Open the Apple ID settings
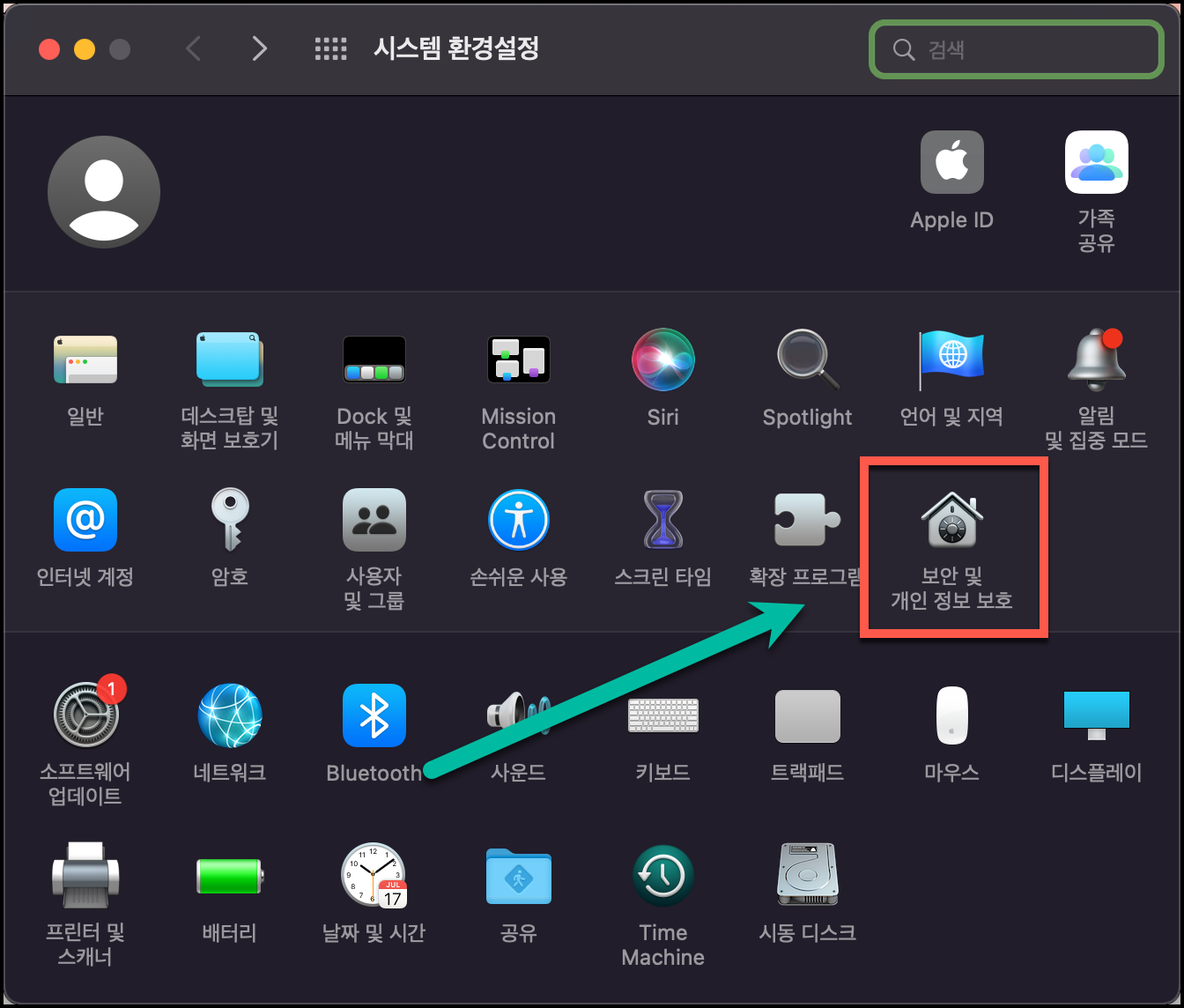Image resolution: width=1184 pixels, height=1008 pixels. pyautogui.click(x=951, y=181)
